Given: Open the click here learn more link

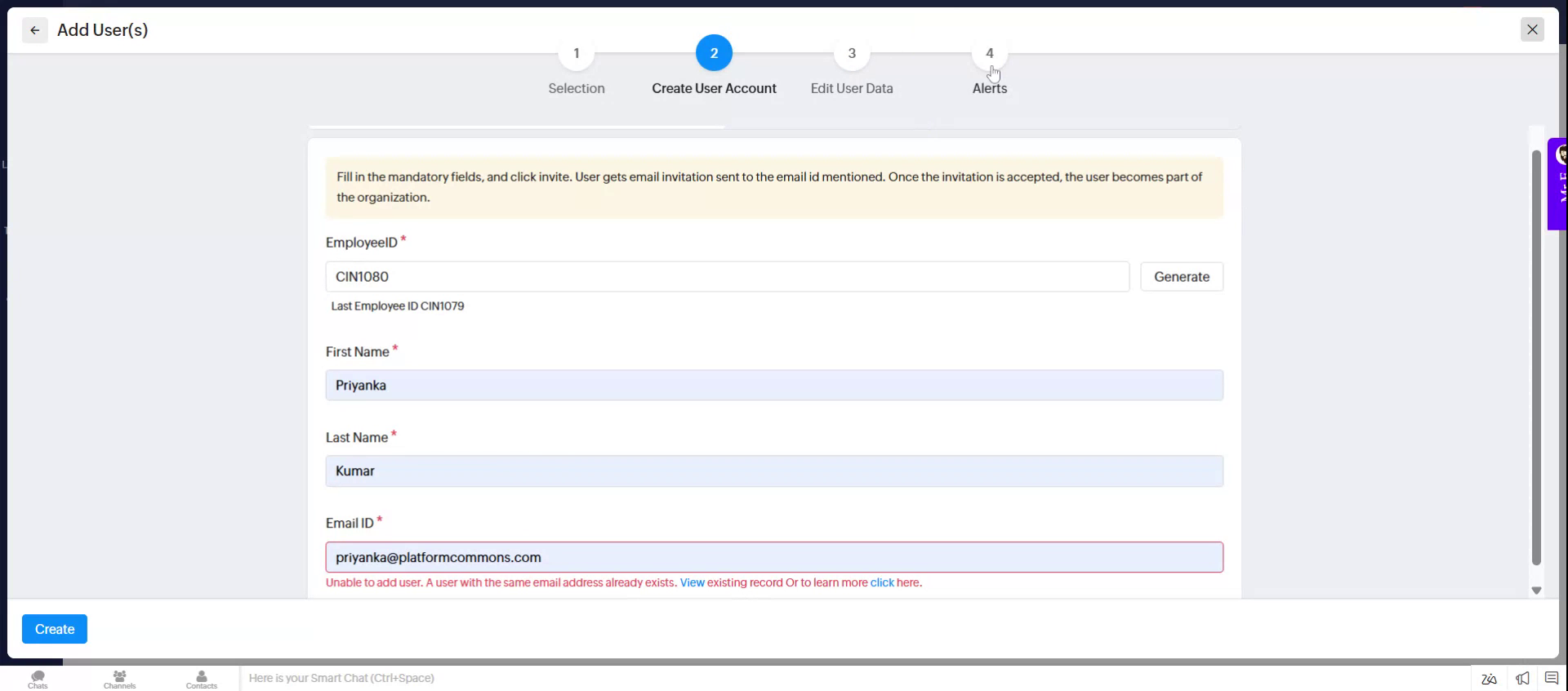Looking at the screenshot, I should 882,582.
